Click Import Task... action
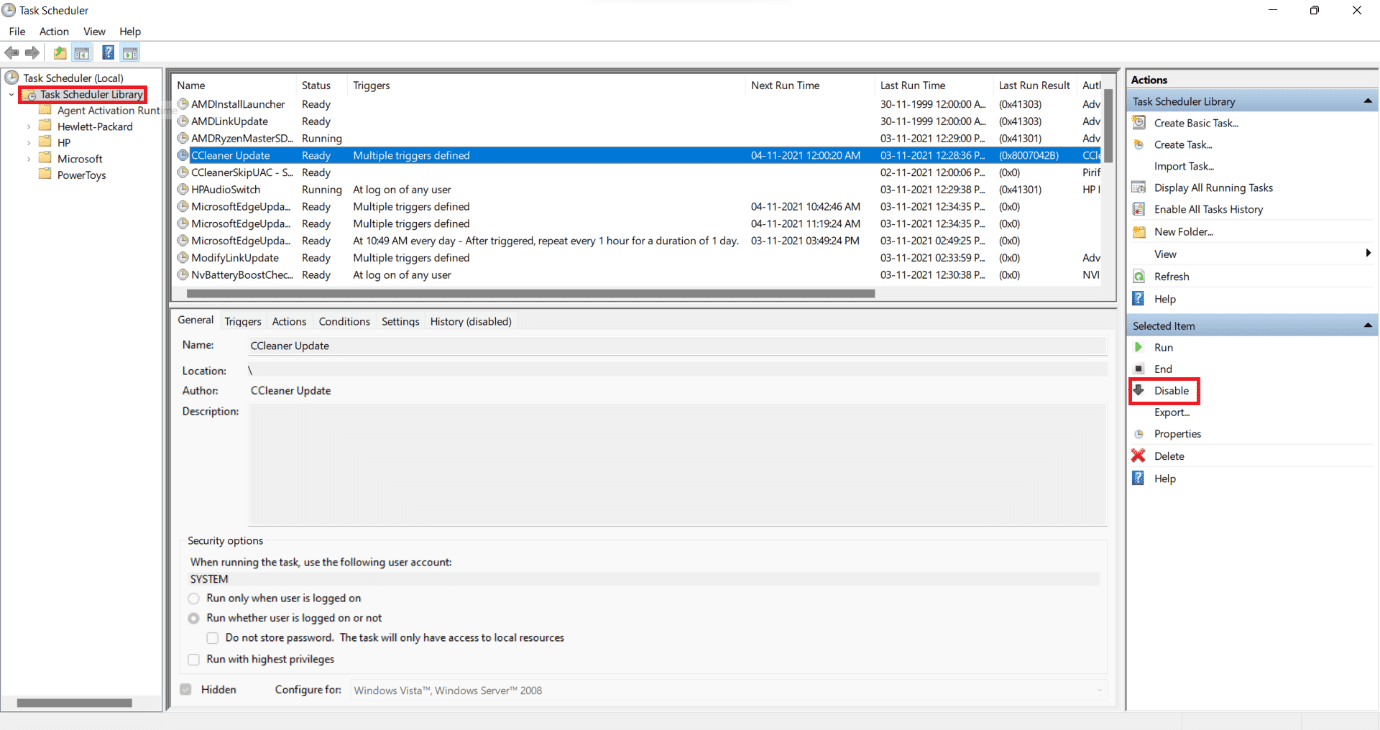 1184,166
